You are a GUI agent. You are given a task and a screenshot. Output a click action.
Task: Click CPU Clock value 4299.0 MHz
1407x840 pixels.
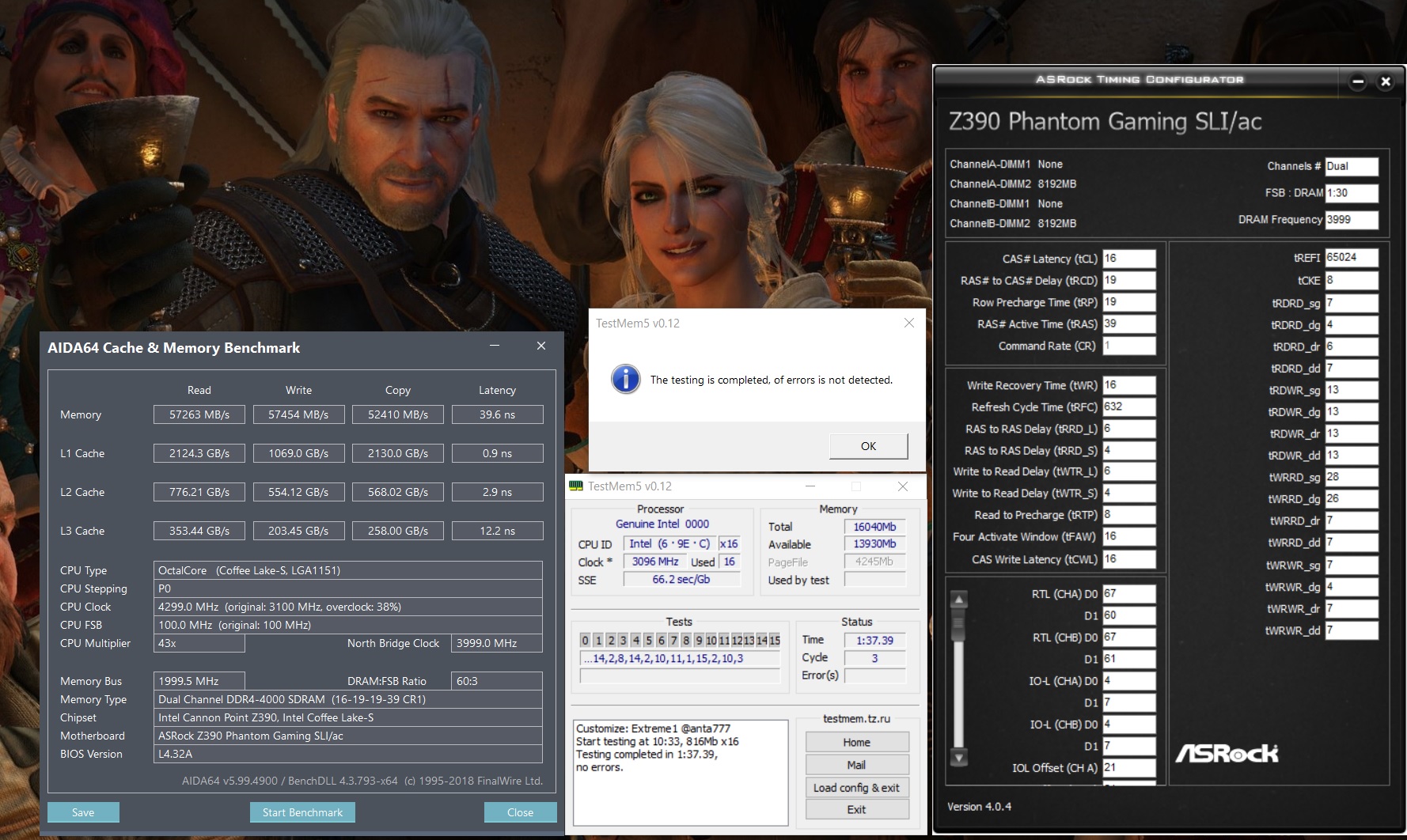tap(348, 607)
